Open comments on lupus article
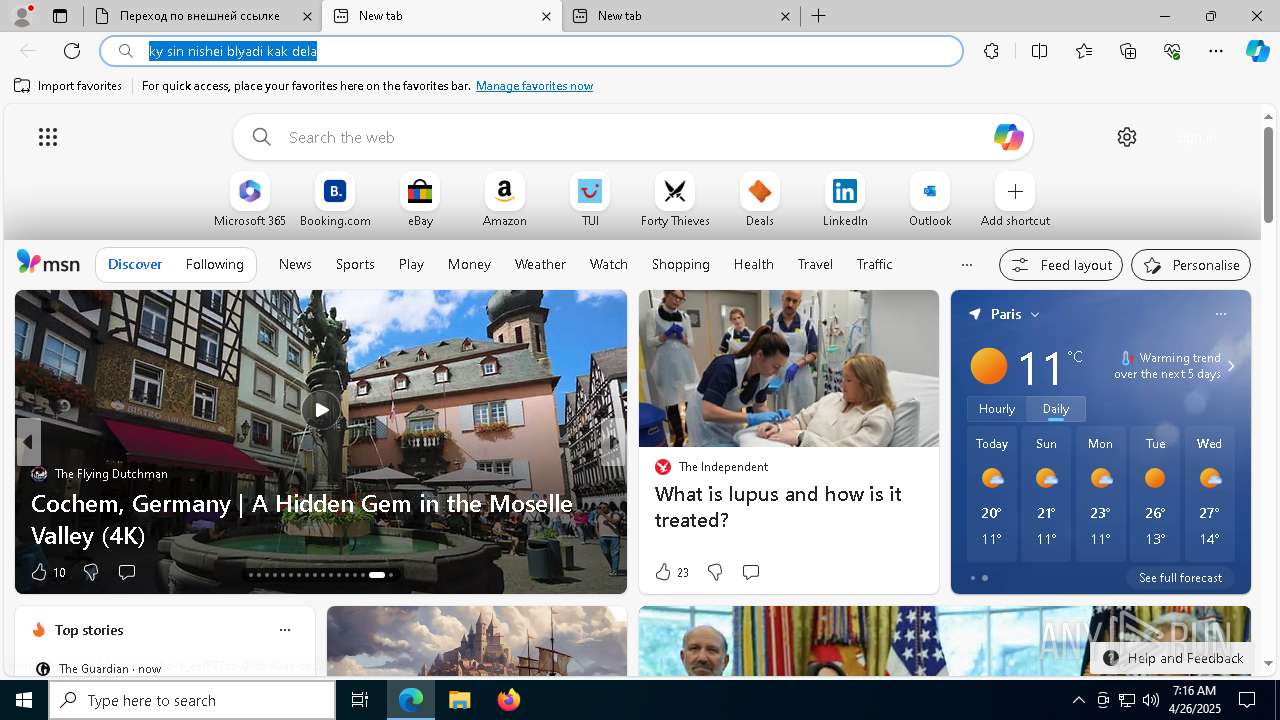1280x720 pixels. pyautogui.click(x=751, y=572)
